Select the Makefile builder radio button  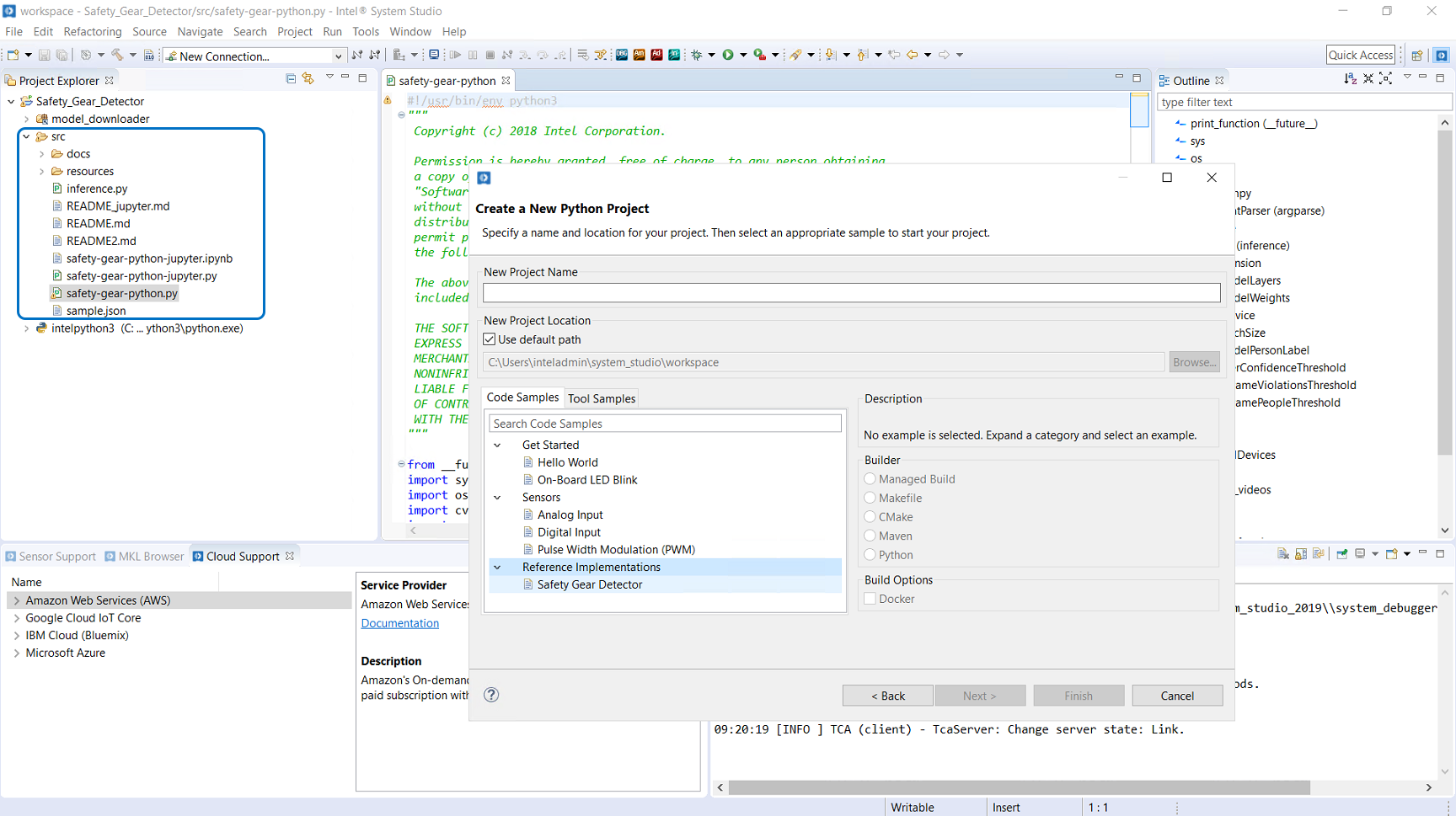pyautogui.click(x=870, y=498)
